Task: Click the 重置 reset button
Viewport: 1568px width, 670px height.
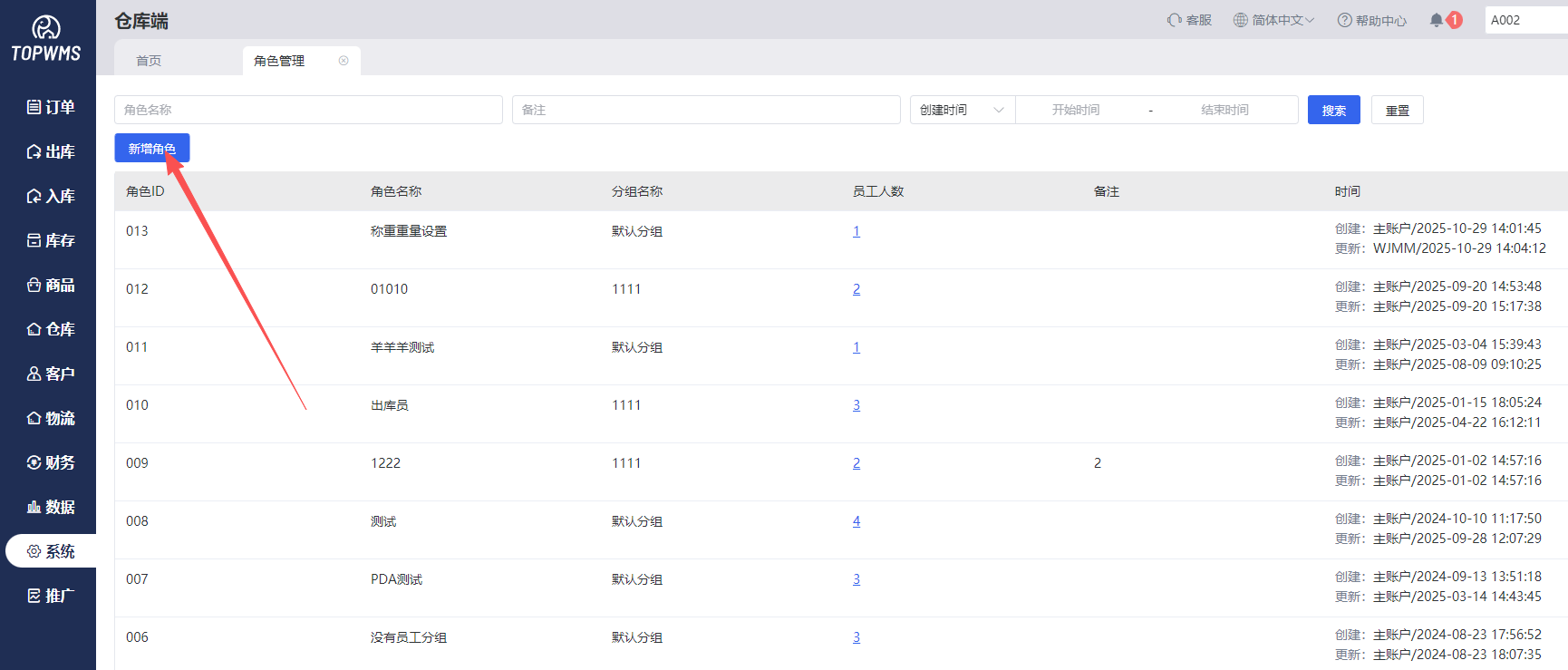Action: (1397, 110)
